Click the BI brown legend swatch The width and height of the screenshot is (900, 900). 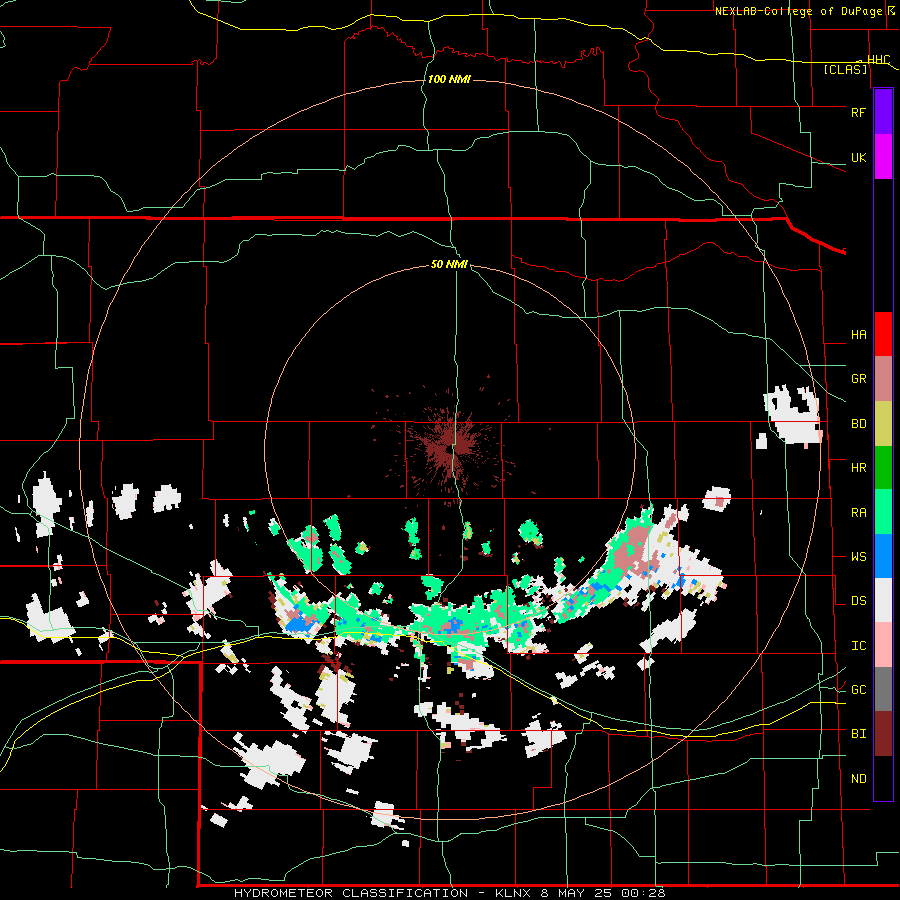point(883,734)
